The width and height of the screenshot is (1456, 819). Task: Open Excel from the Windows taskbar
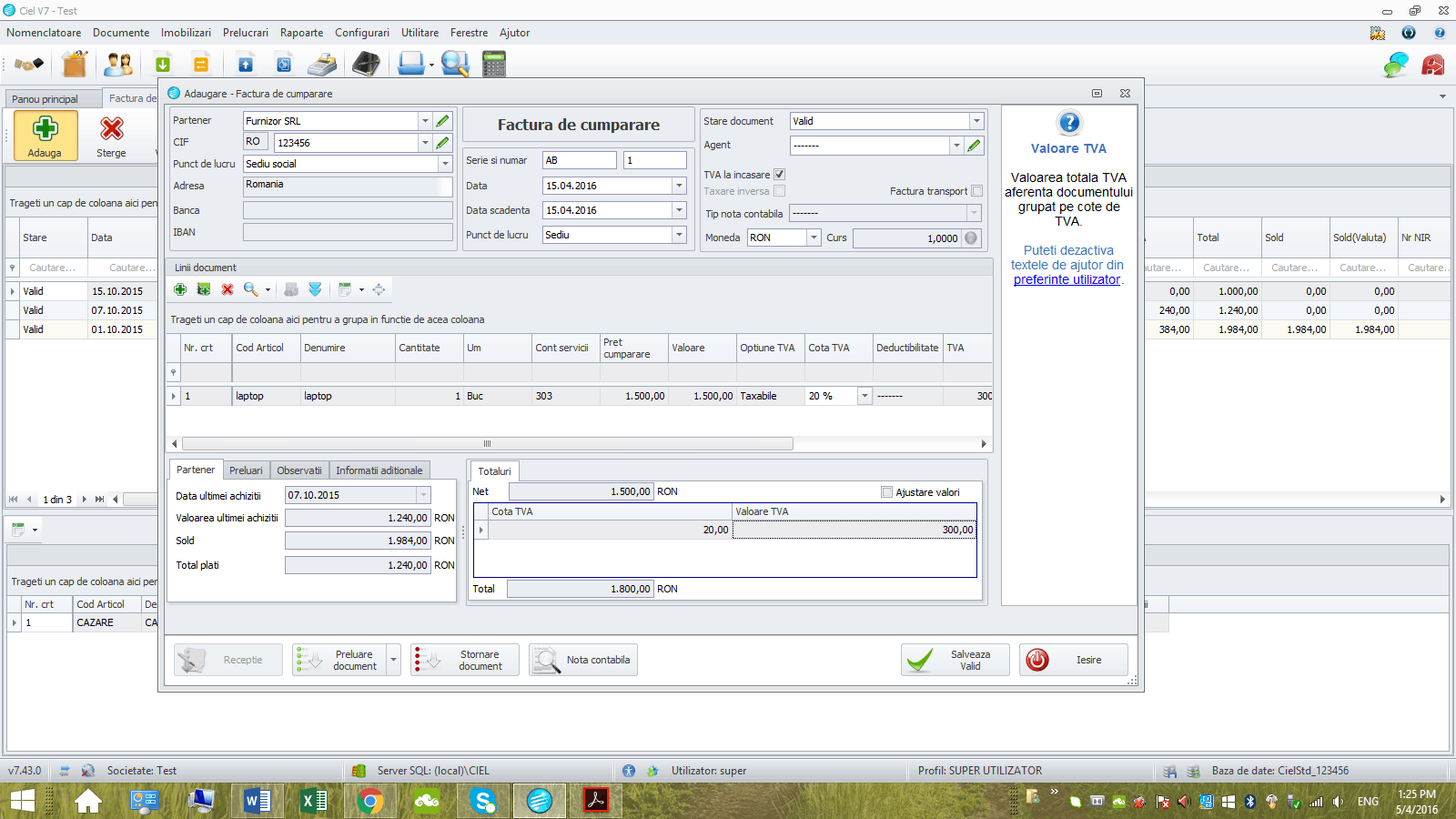[x=314, y=801]
